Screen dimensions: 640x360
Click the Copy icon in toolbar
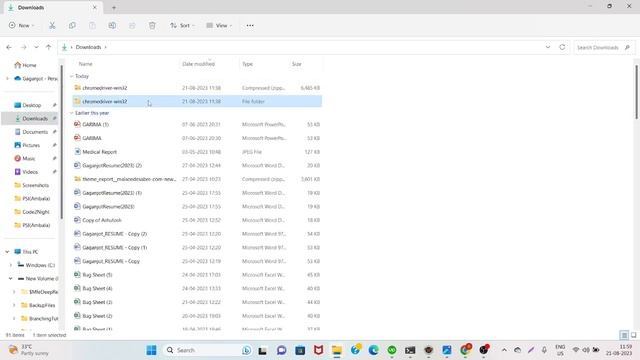click(x=72, y=25)
